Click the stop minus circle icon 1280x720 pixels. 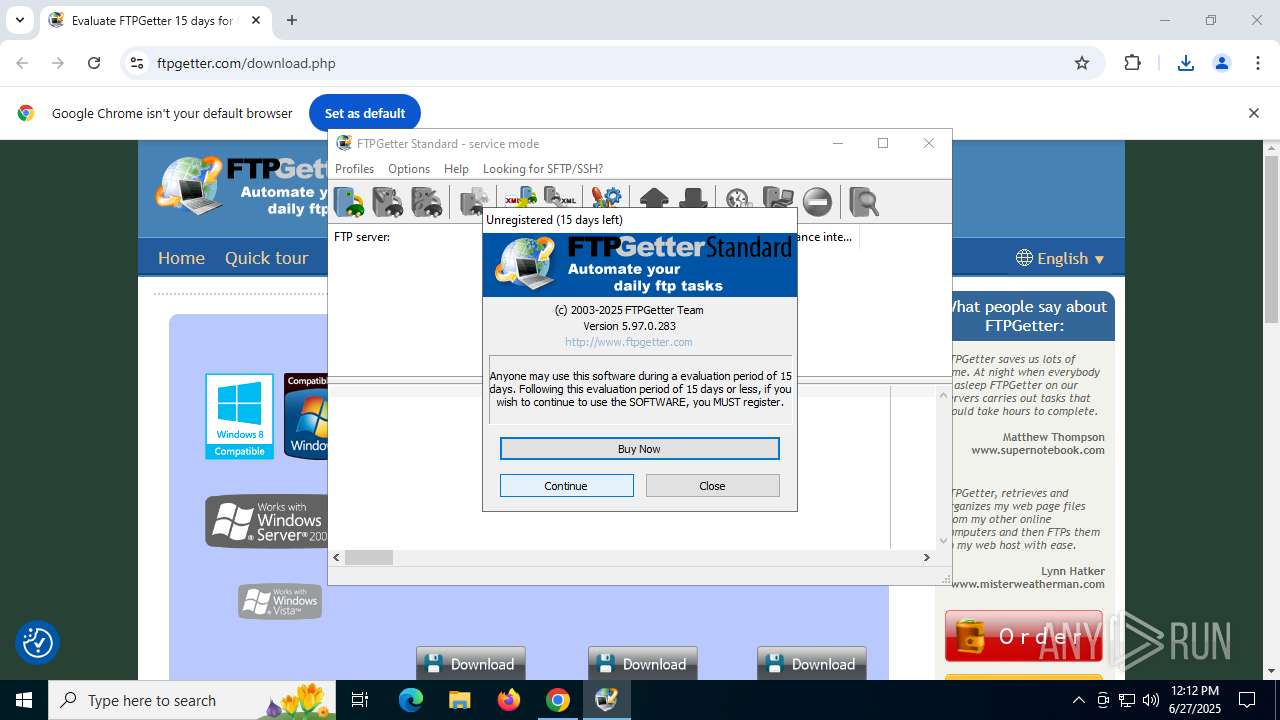pyautogui.click(x=817, y=201)
